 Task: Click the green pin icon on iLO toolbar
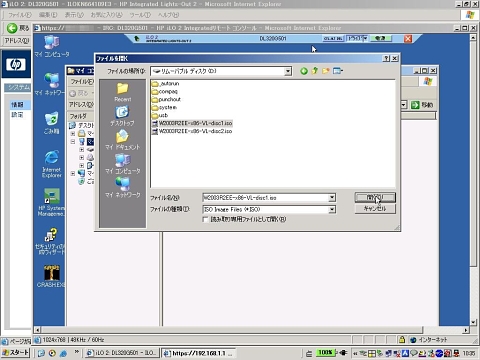pos(137,39)
